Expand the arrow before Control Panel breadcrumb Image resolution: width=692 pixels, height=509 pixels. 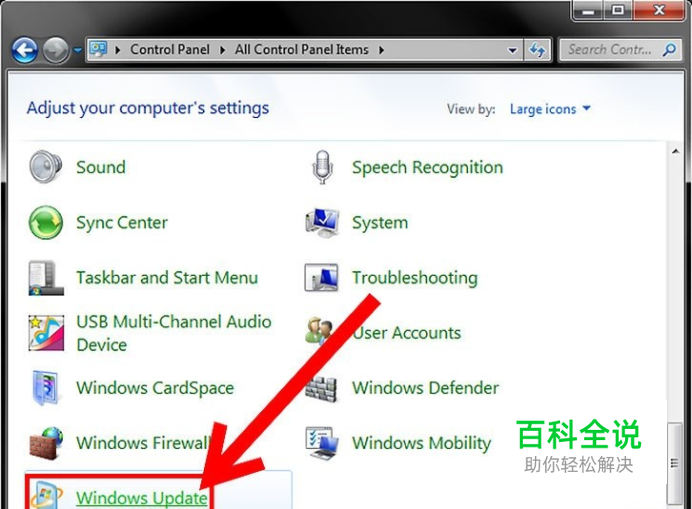click(117, 50)
